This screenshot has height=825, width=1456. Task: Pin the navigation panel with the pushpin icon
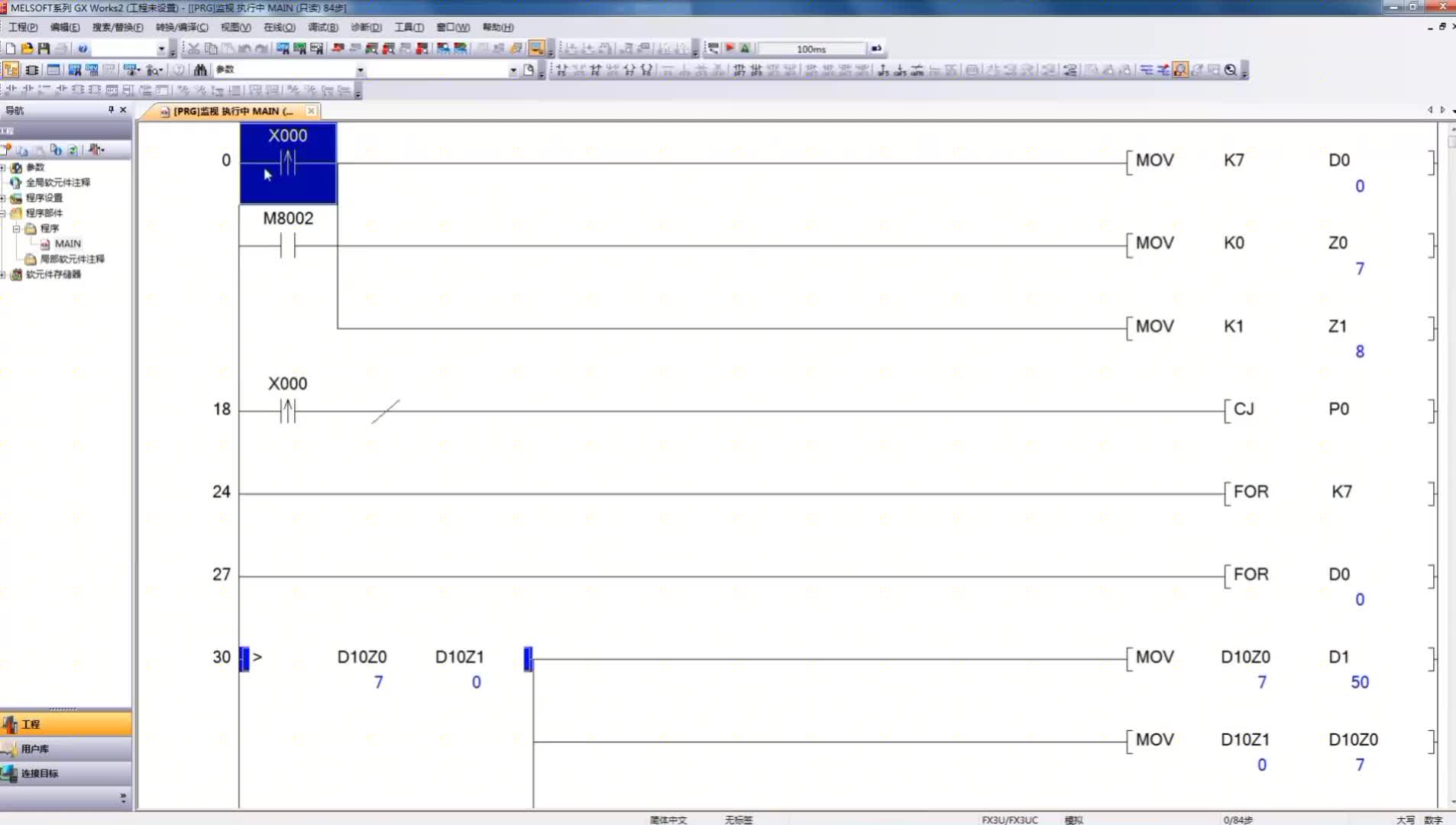(111, 110)
